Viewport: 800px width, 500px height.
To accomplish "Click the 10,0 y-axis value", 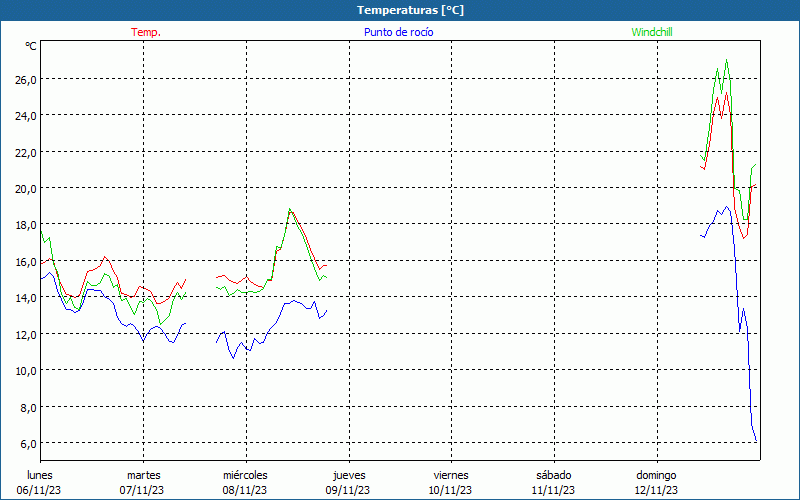I will pyautogui.click(x=26, y=370).
